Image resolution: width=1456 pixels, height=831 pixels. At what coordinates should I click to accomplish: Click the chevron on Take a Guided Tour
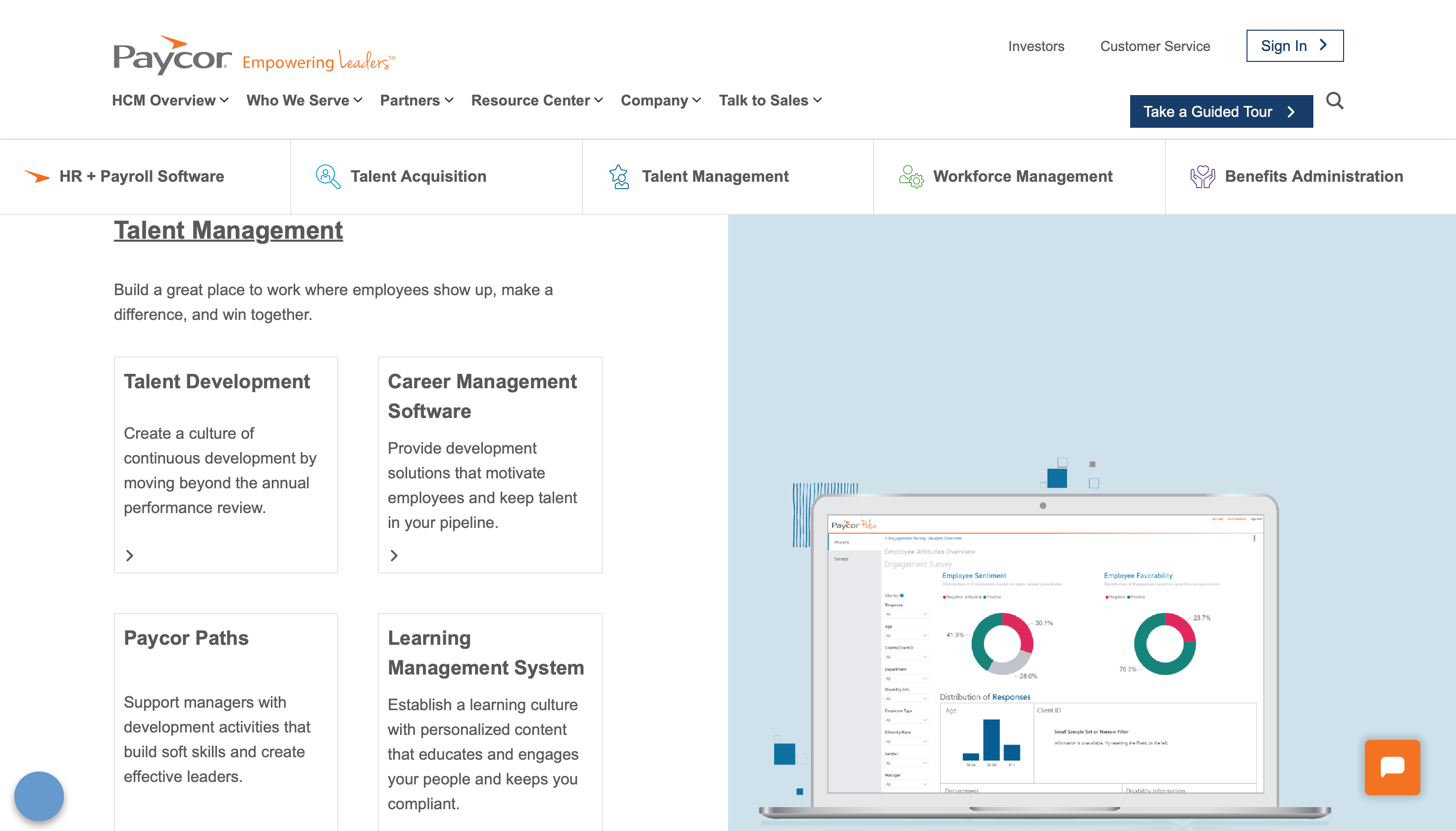click(x=1291, y=112)
